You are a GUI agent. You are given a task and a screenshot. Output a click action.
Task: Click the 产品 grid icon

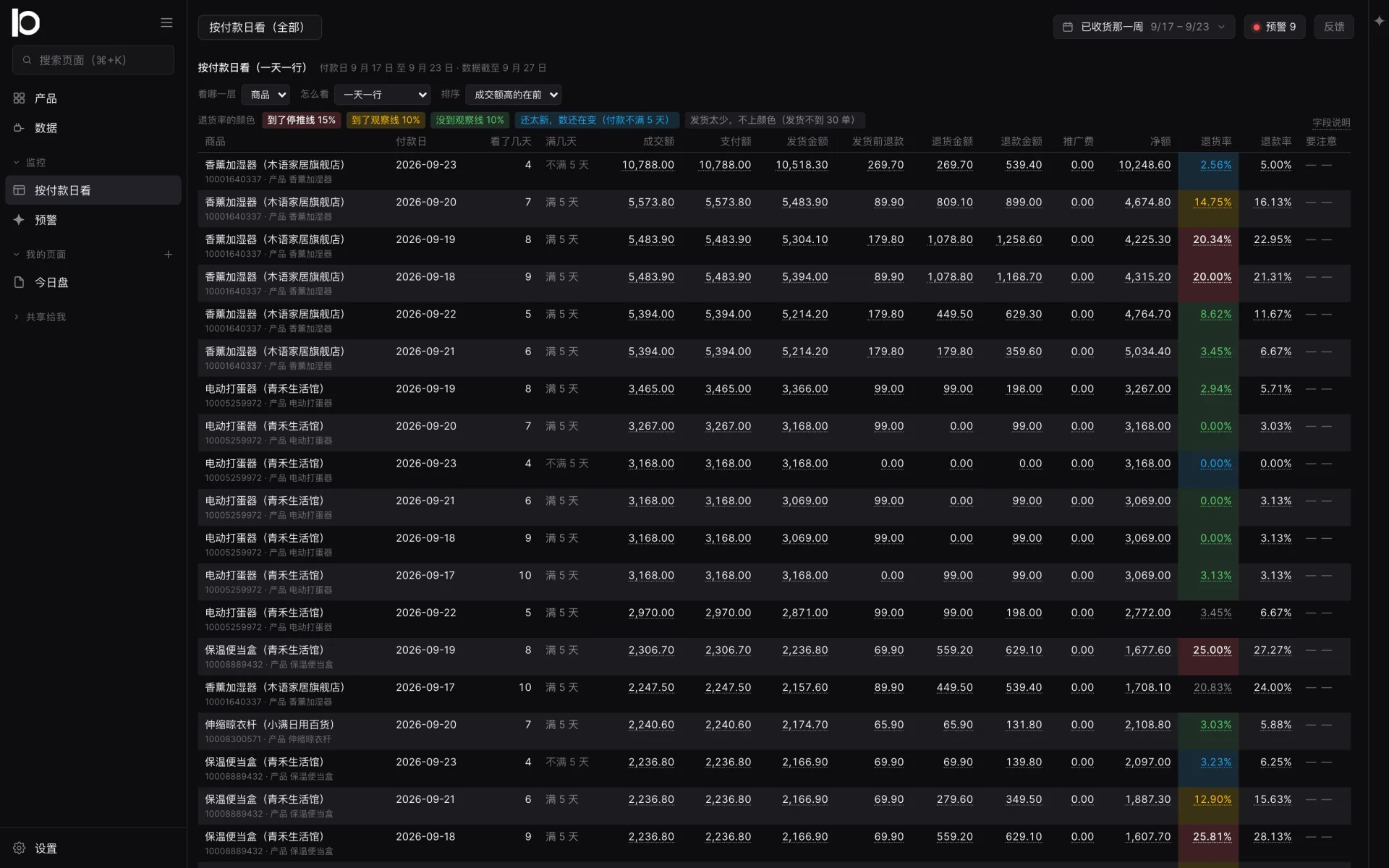point(20,98)
